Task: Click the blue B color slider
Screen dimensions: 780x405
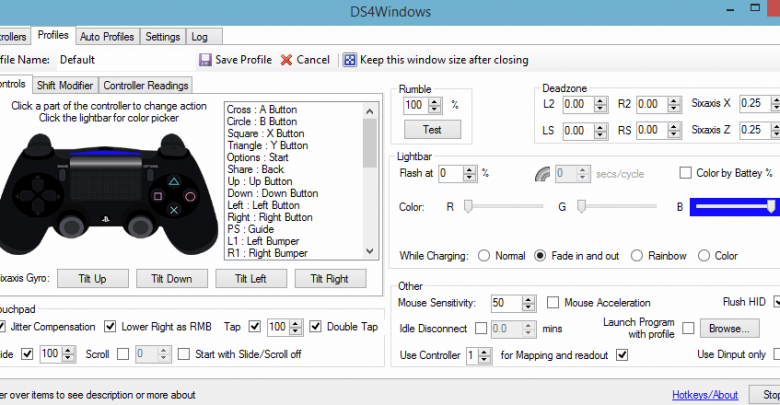Action: (x=735, y=206)
